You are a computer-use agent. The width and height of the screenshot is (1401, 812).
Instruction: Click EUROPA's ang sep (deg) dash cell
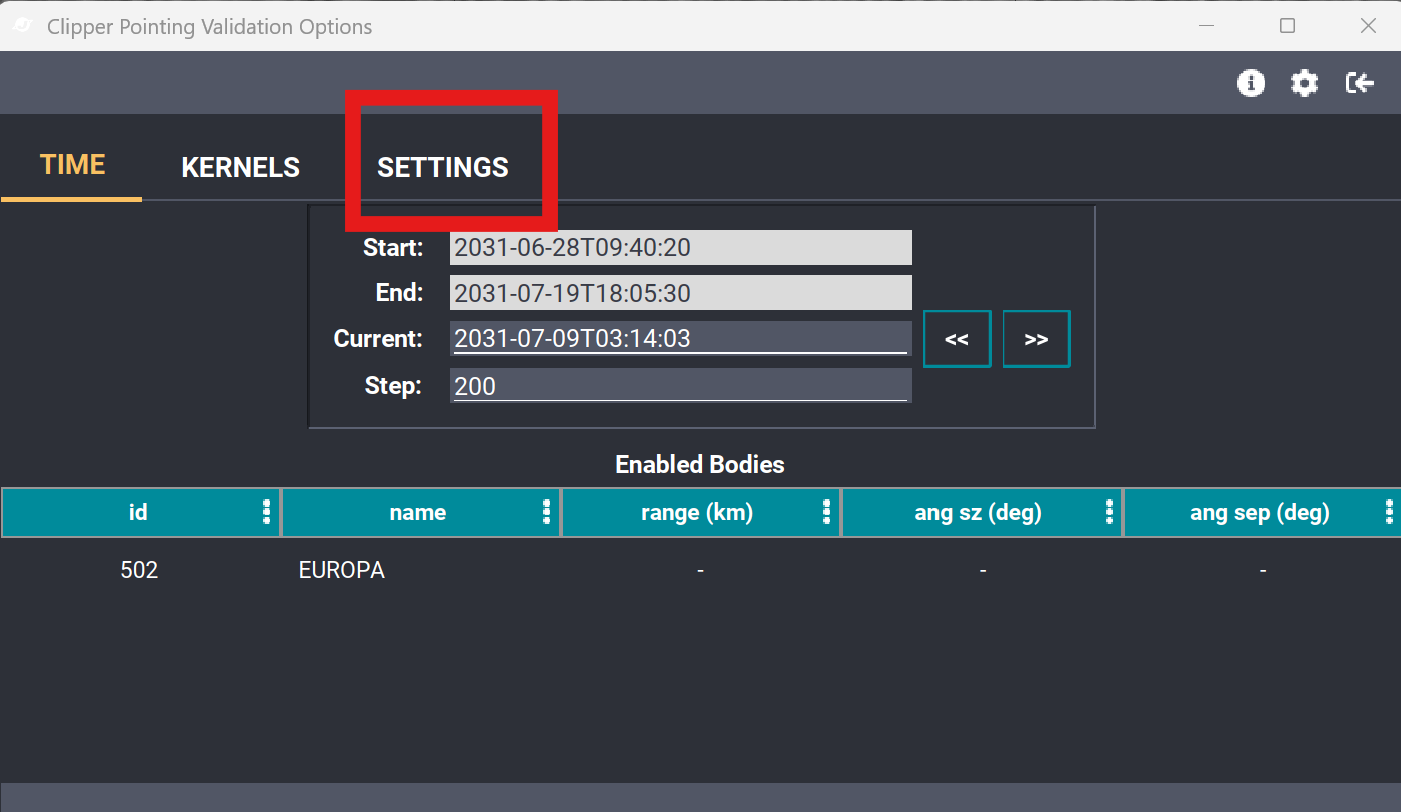coord(1263,570)
